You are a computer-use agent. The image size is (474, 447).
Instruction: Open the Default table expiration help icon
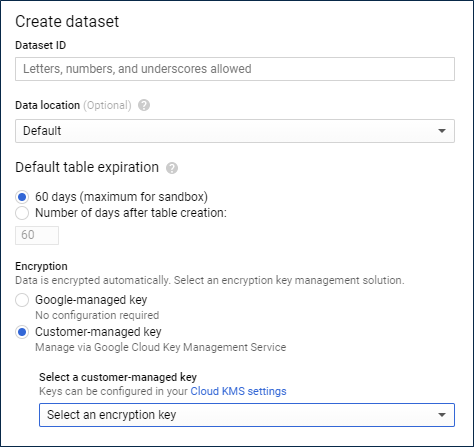(x=172, y=168)
